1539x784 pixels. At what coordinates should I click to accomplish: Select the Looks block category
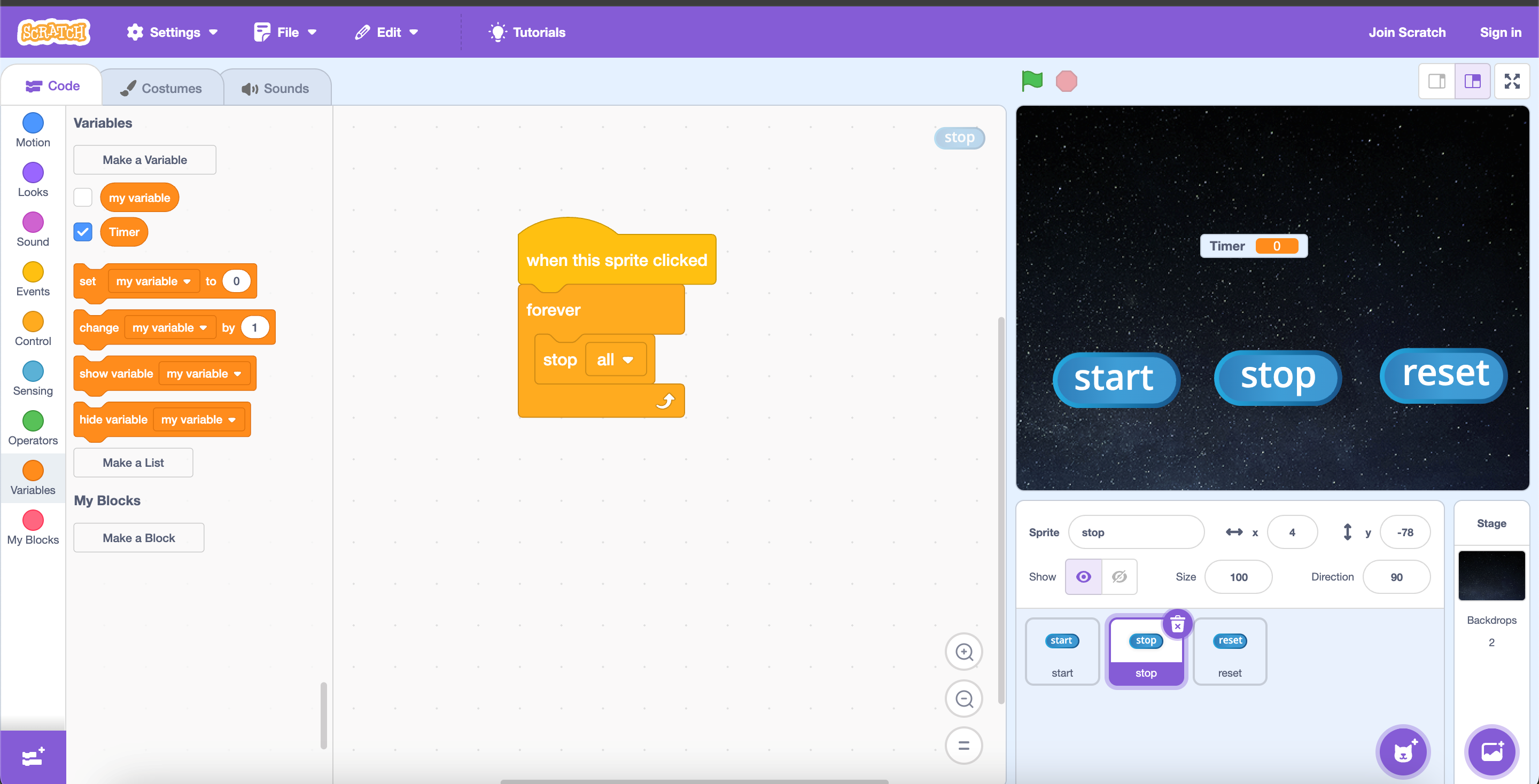tap(33, 180)
